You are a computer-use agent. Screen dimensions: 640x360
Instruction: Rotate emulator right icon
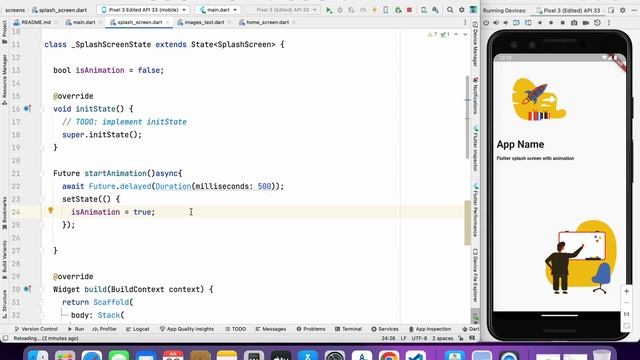click(x=528, y=23)
